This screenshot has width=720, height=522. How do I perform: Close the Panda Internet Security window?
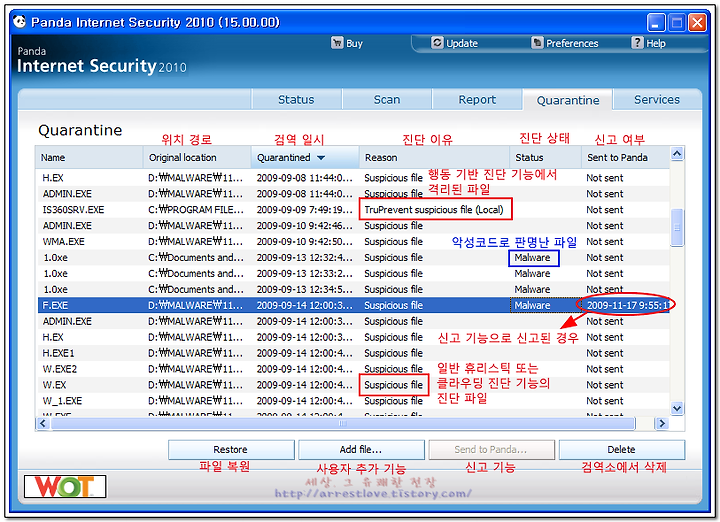tap(697, 22)
